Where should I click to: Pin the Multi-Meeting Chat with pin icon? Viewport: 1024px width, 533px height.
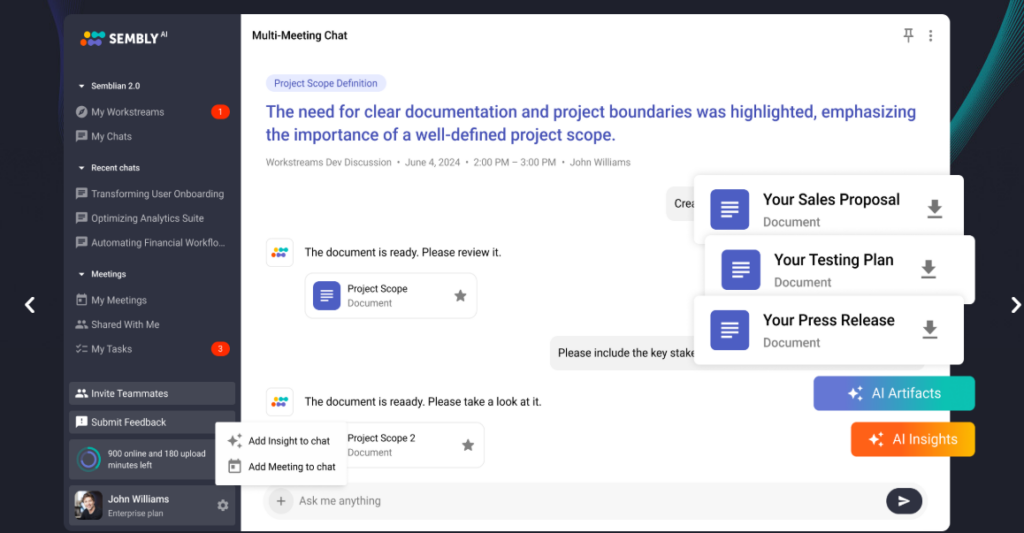point(908,35)
